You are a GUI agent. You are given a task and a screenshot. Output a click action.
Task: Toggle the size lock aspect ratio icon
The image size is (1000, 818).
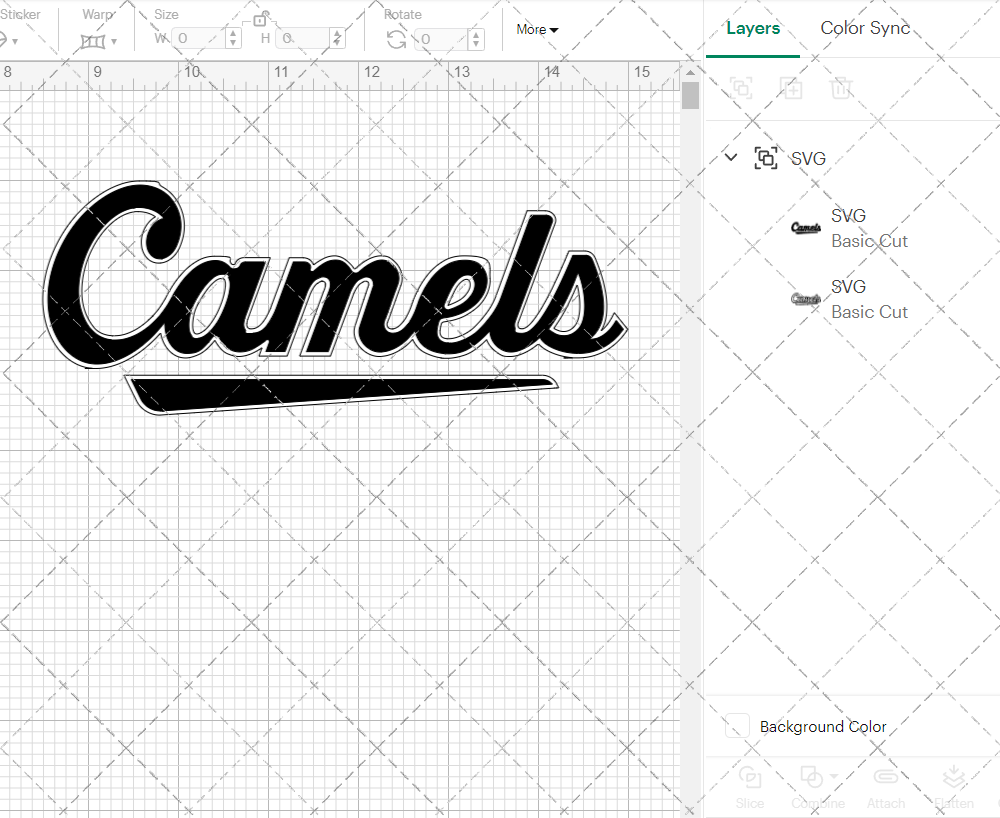262,18
